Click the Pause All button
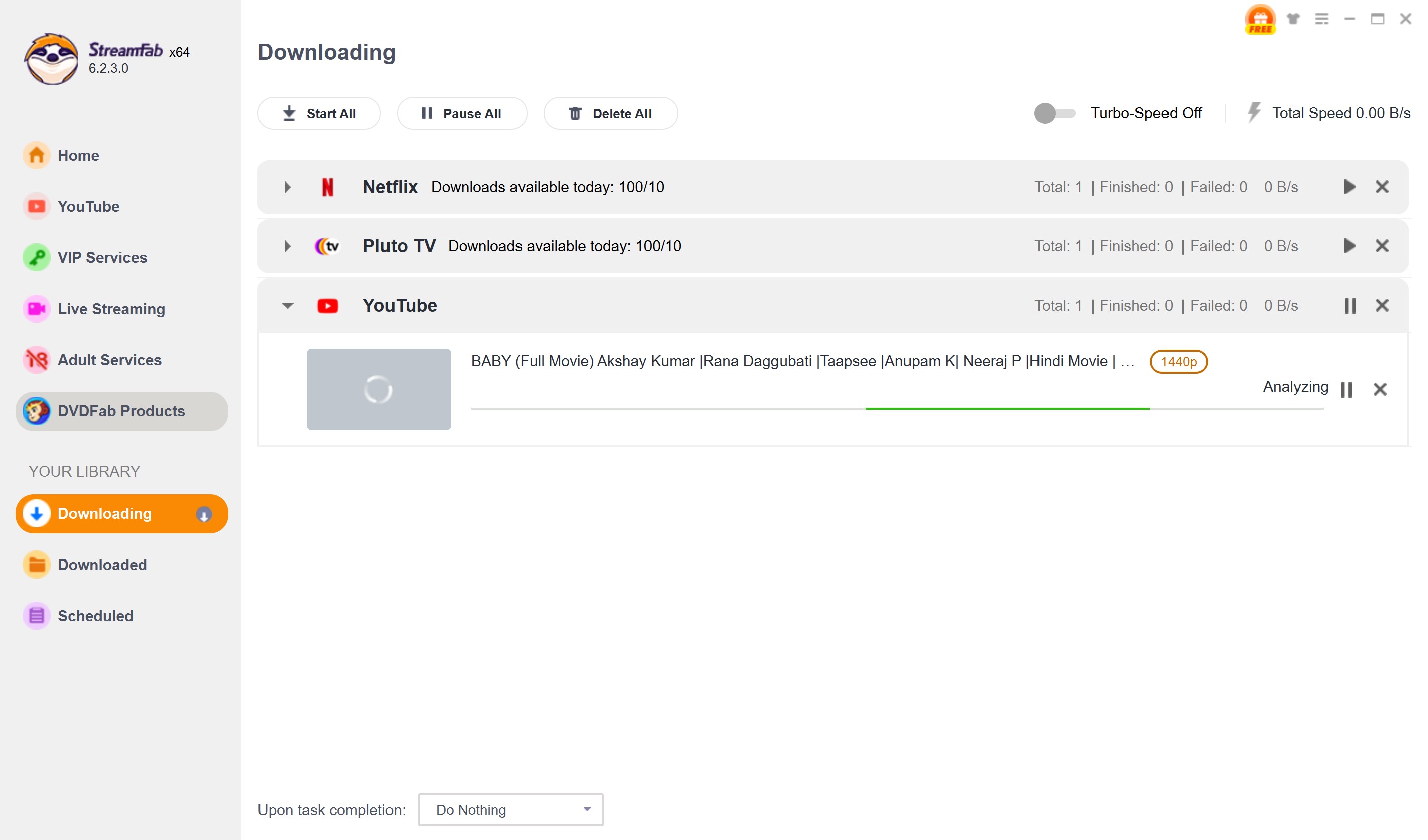The width and height of the screenshot is (1428, 840). tap(462, 113)
